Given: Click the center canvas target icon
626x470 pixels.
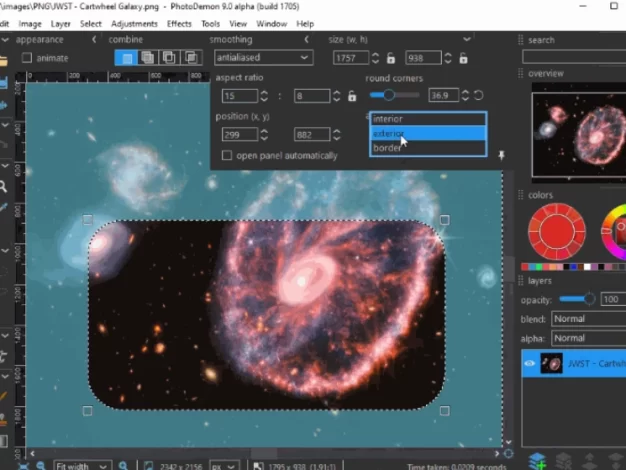Looking at the screenshot, I should (x=508, y=454).
